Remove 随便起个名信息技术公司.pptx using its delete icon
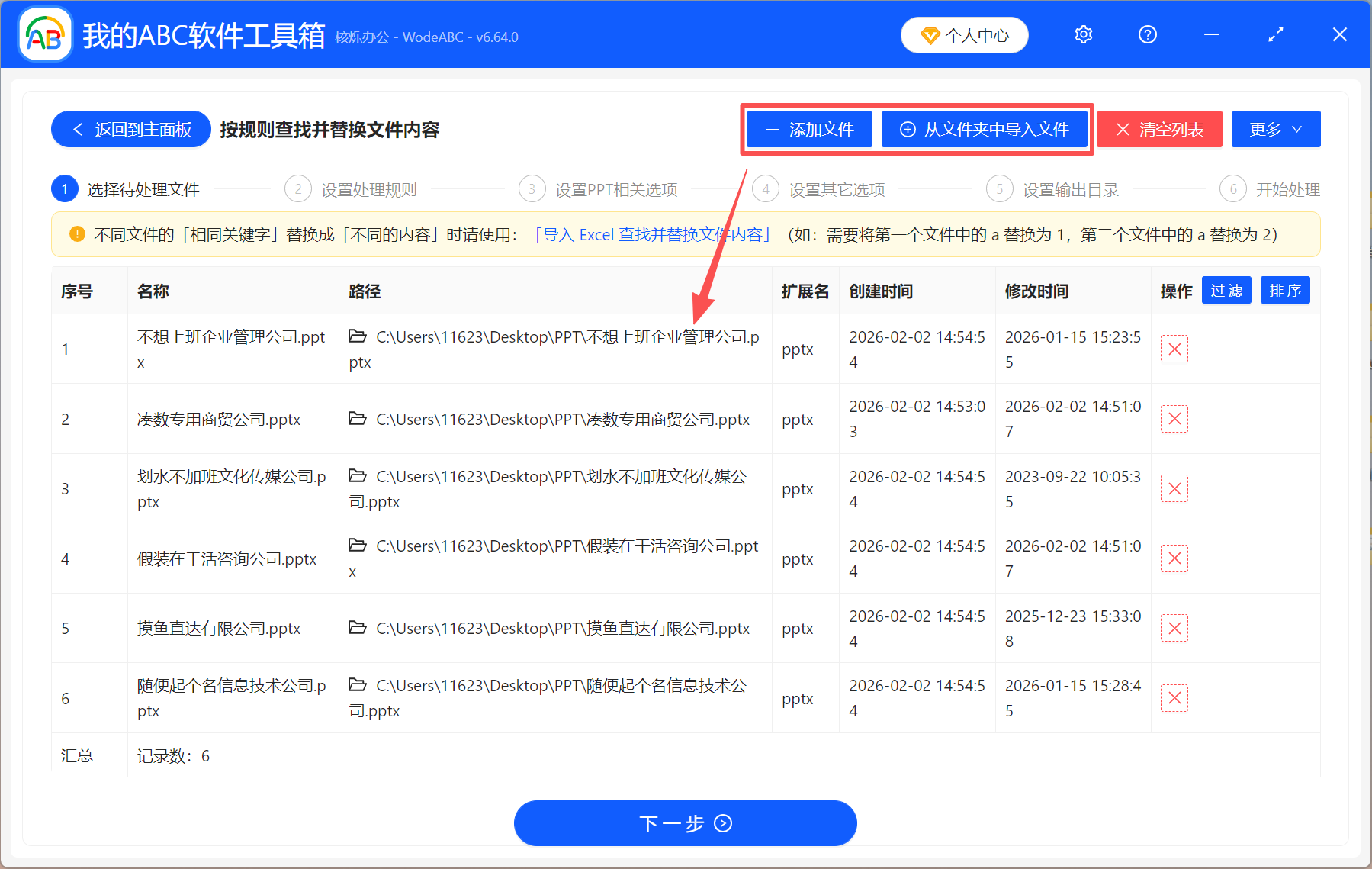 [1174, 697]
